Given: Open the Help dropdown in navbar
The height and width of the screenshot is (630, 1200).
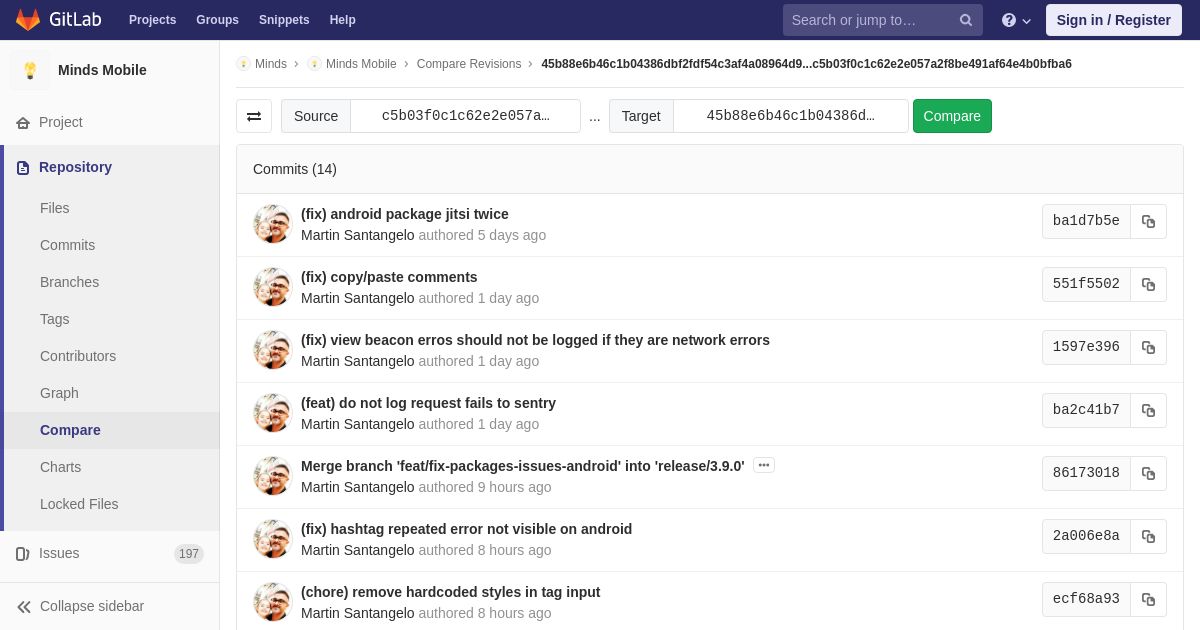Looking at the screenshot, I should click(x=1015, y=20).
